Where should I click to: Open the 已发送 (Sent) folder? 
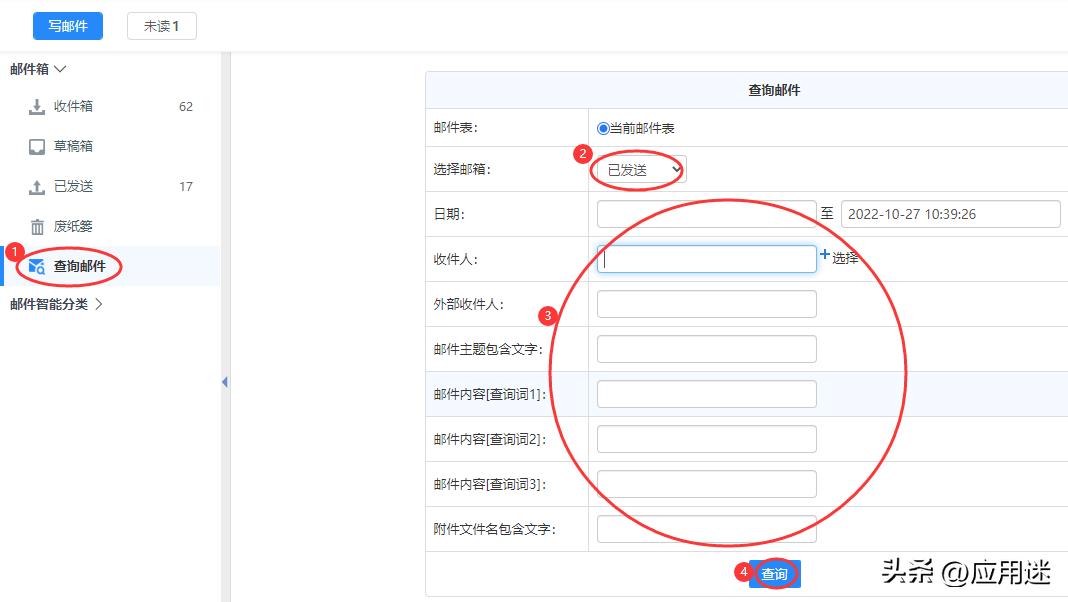coord(75,186)
